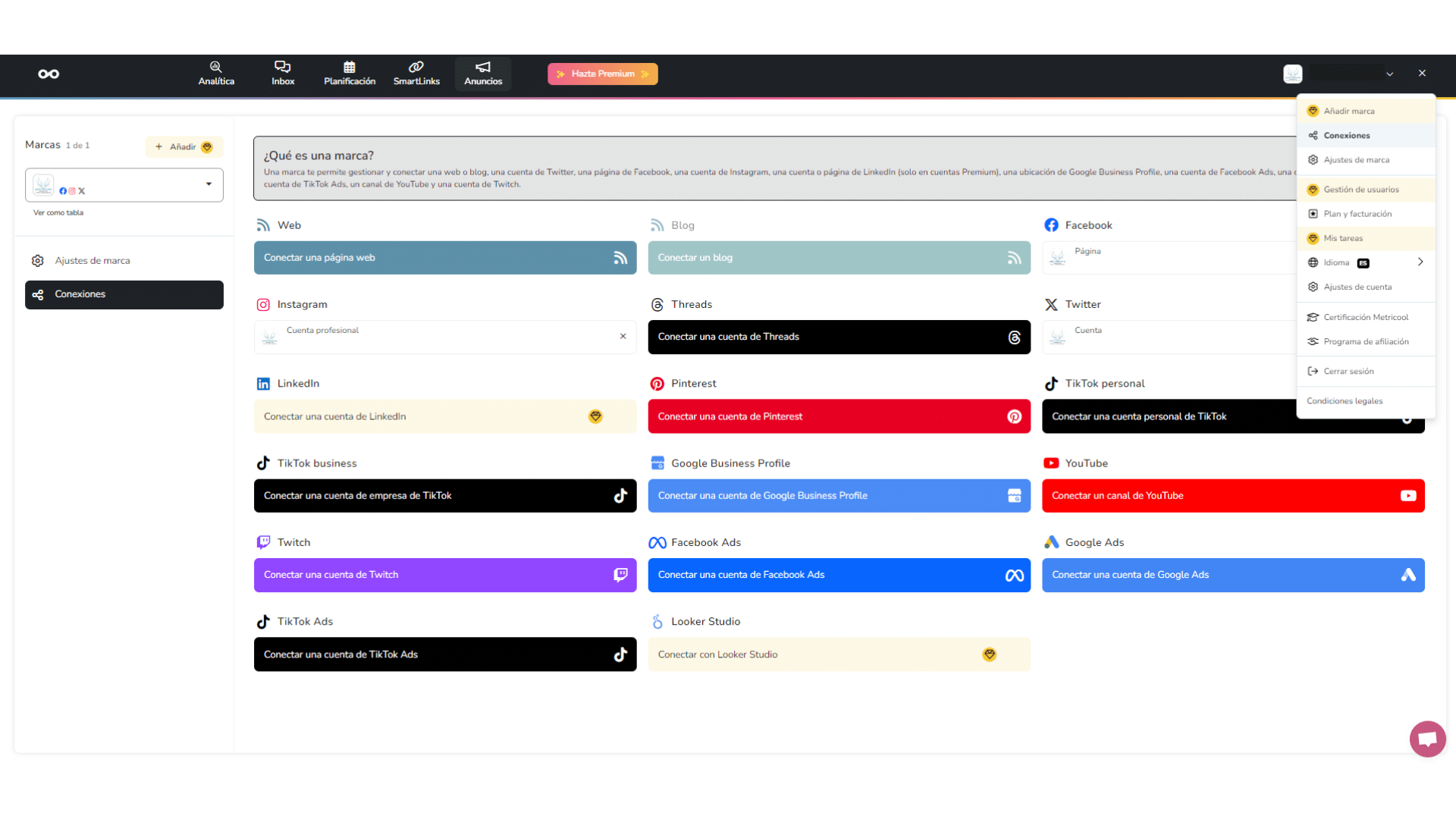The image size is (1456, 819).
Task: Click the TikTok business logo icon
Action: pyautogui.click(x=263, y=463)
